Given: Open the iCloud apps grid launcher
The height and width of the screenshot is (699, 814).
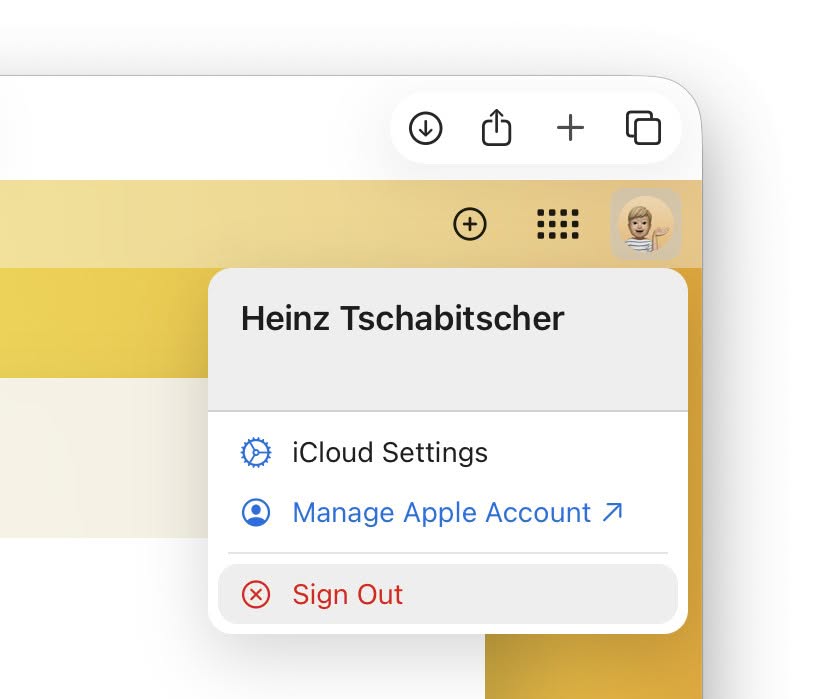Looking at the screenshot, I should tap(558, 224).
